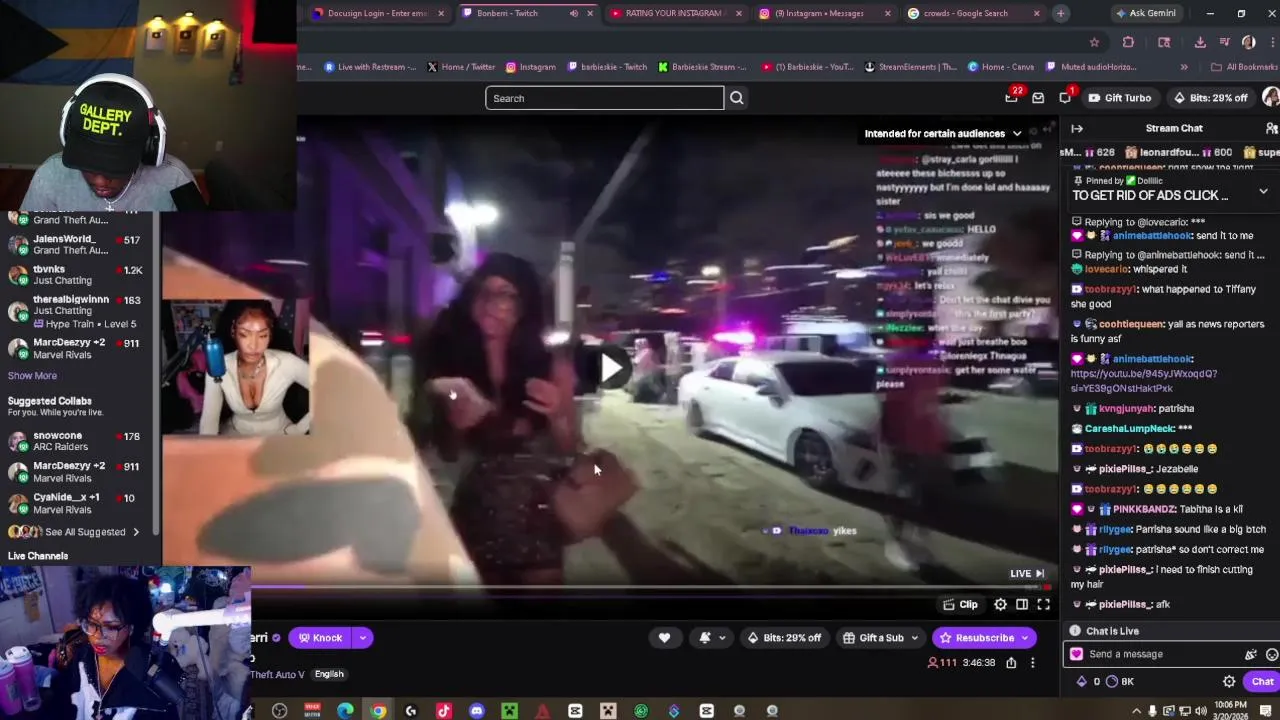Screen dimensions: 1280x720
Task: Open the Bits 29% off button below the video
Action: tap(784, 638)
